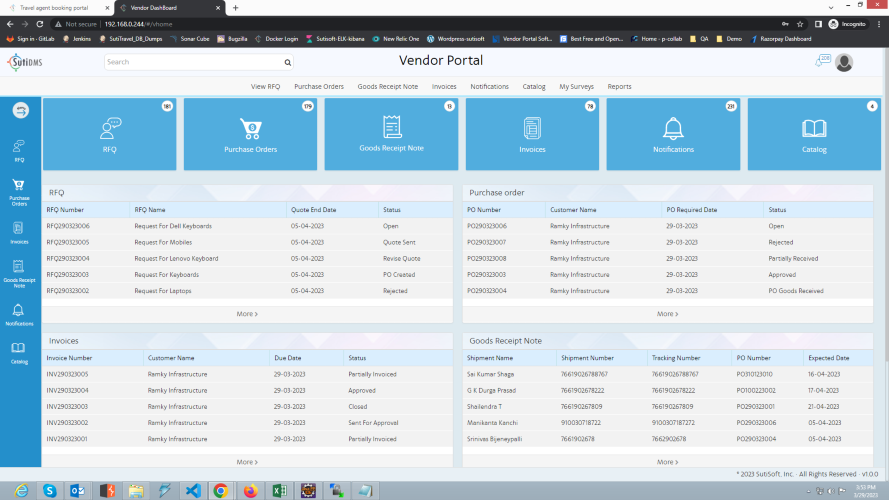Open the Catalog book dashboard tile
This screenshot has height=500, width=889.
[x=814, y=134]
